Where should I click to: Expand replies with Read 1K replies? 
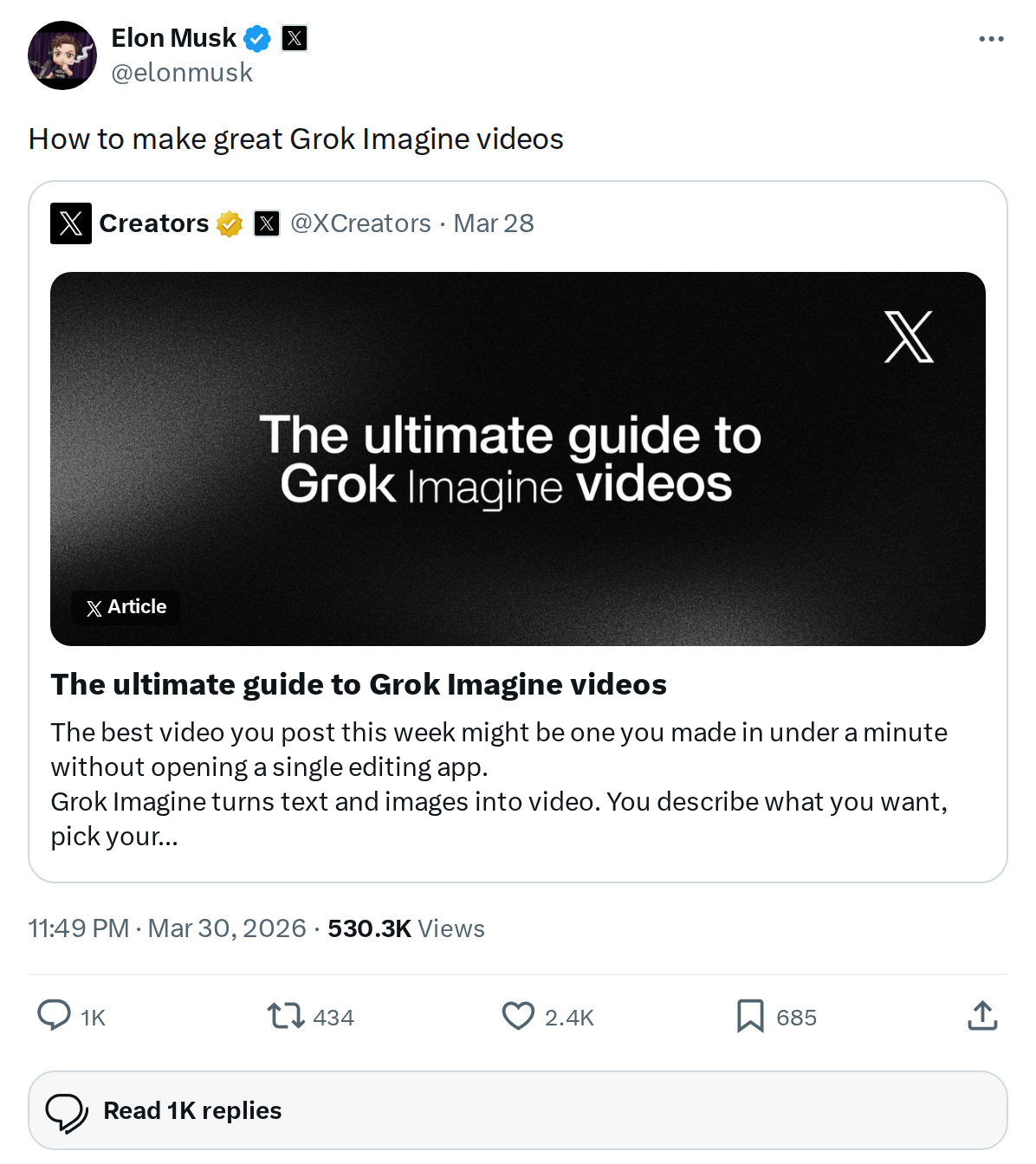click(x=191, y=1110)
